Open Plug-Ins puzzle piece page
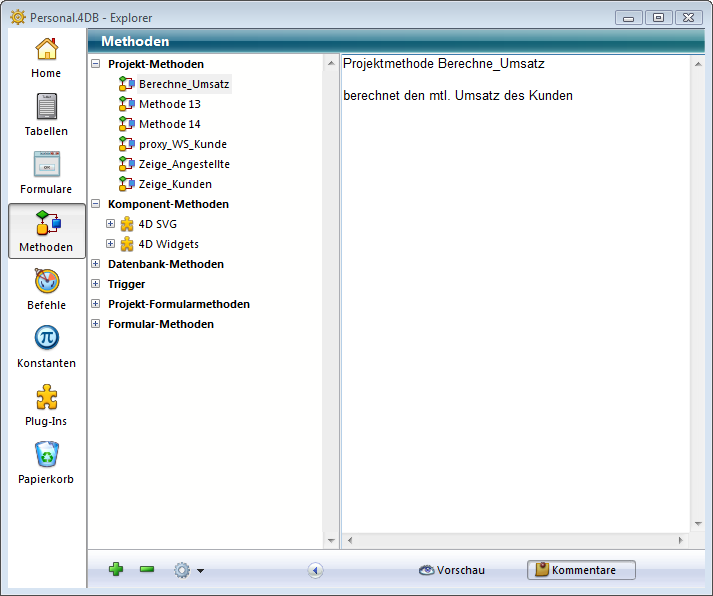 (x=46, y=405)
